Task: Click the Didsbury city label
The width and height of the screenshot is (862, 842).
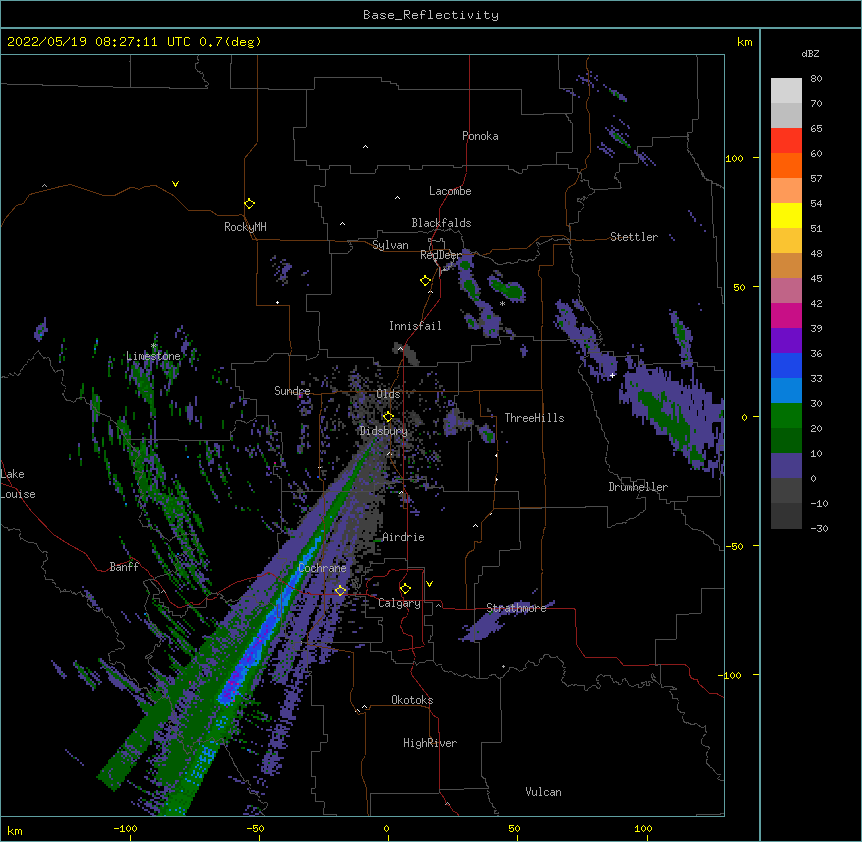Action: coord(384,431)
